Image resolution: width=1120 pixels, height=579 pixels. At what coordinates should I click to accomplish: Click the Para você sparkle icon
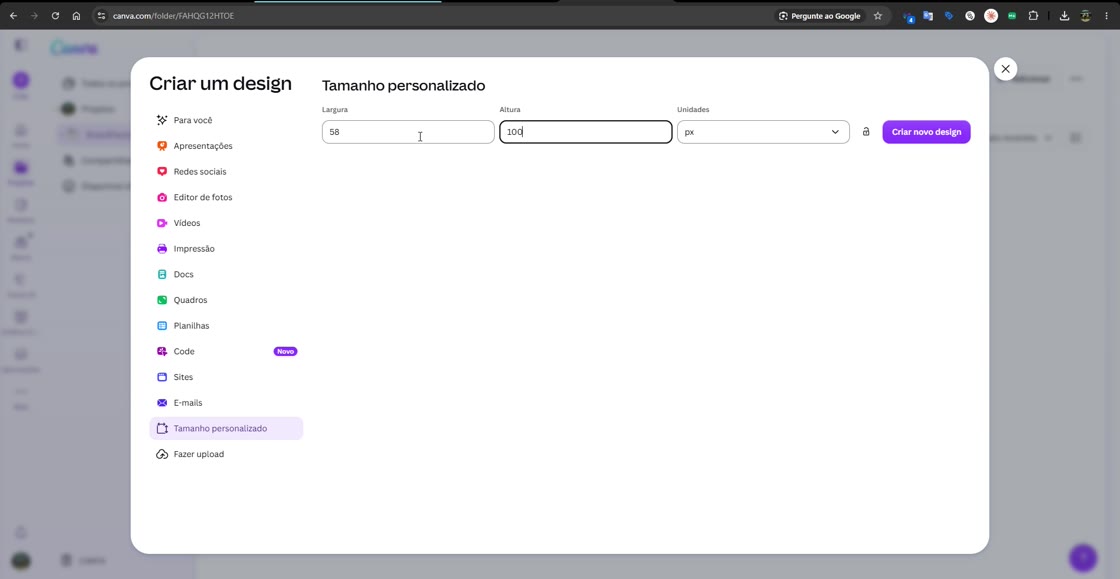[x=162, y=120]
